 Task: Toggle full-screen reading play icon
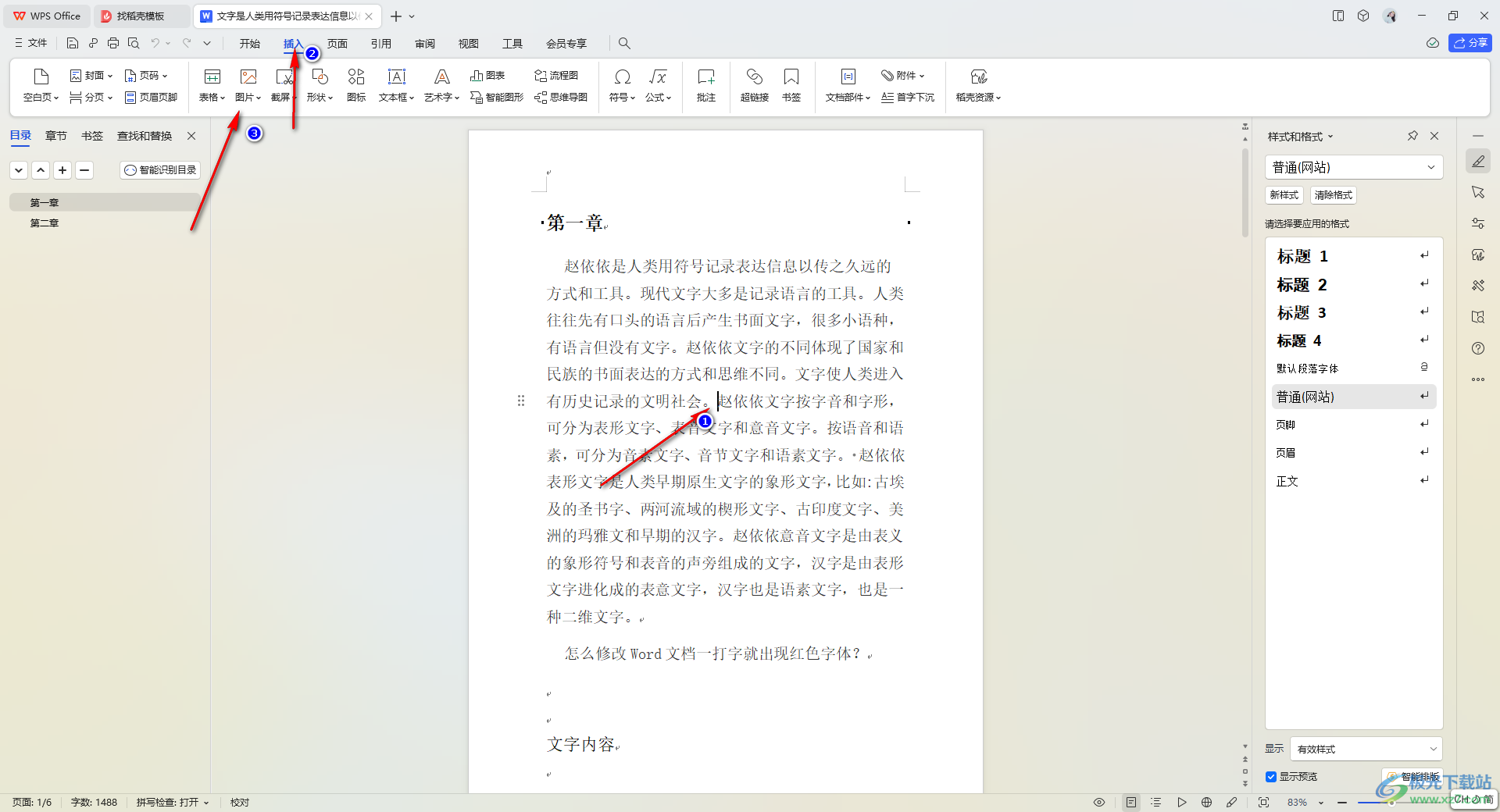pos(1181,802)
